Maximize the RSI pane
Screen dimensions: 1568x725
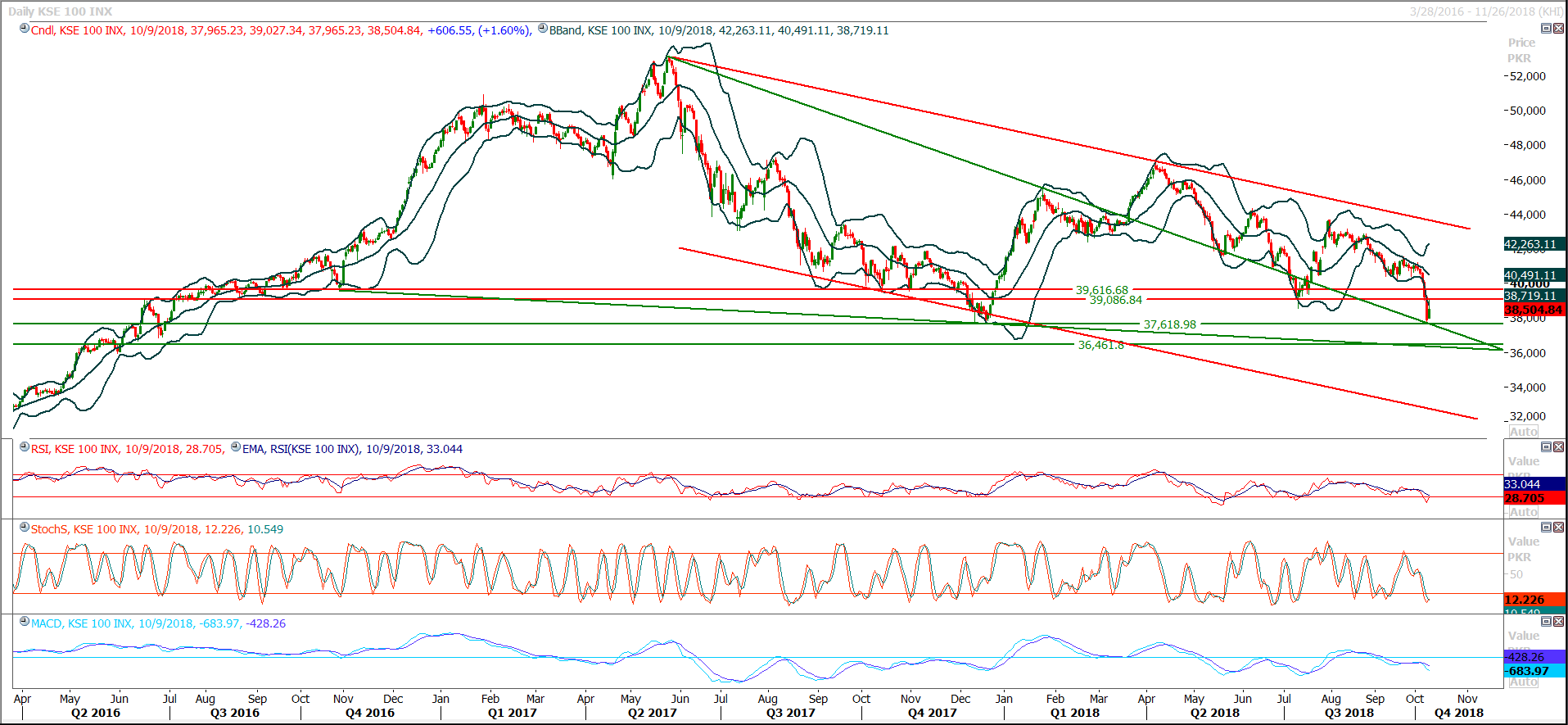pyautogui.click(x=1546, y=446)
